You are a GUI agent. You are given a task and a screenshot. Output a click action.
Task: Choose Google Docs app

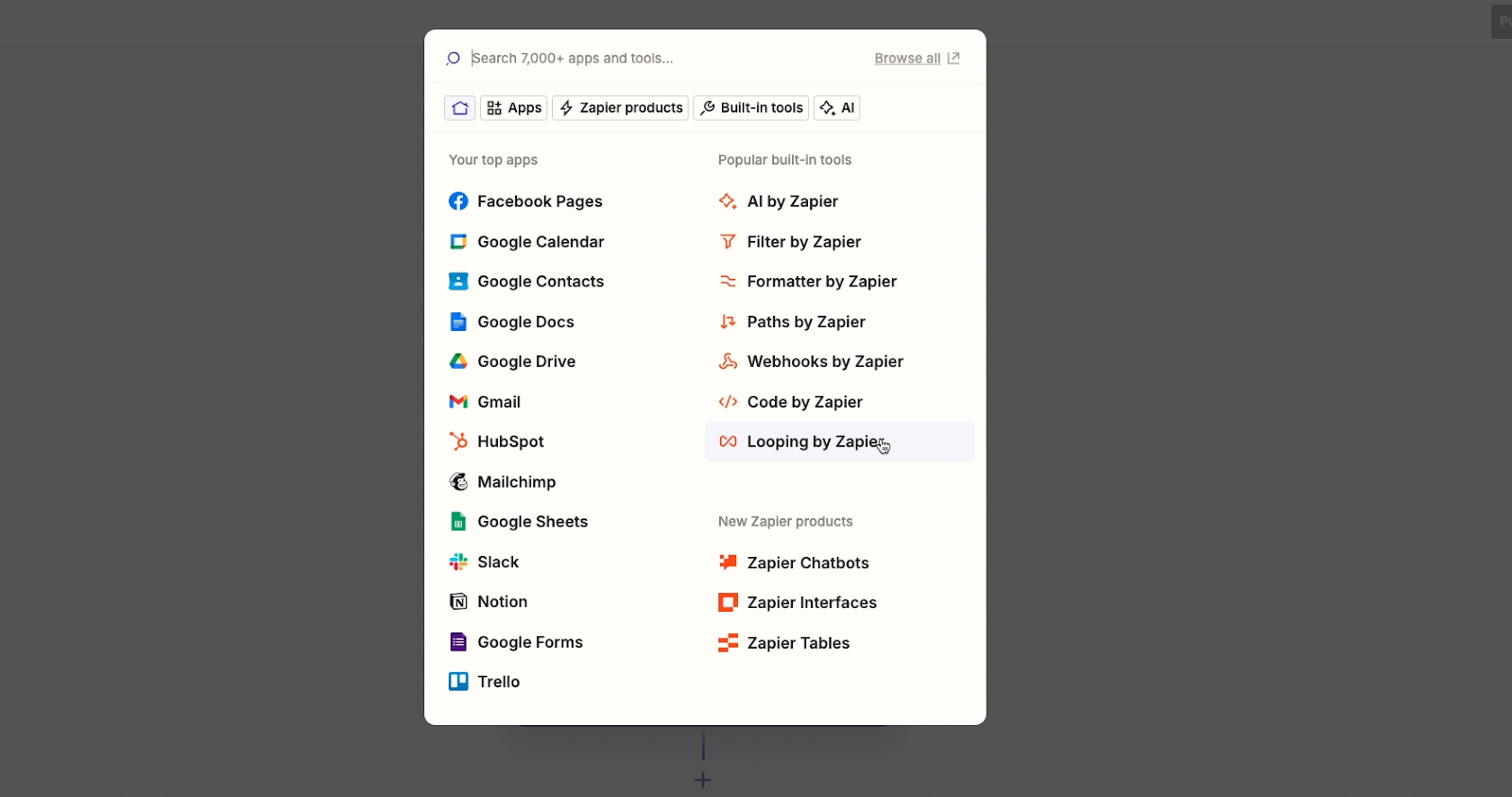525,322
